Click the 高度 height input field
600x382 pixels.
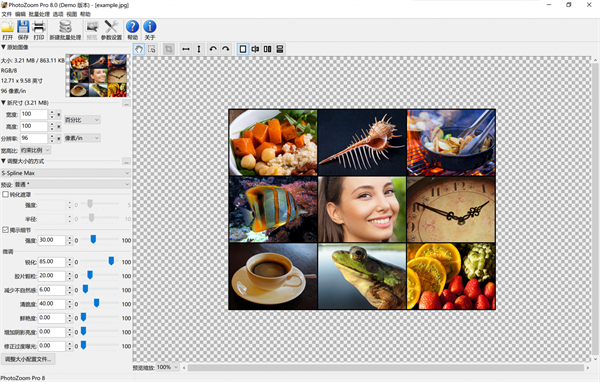tap(34, 126)
